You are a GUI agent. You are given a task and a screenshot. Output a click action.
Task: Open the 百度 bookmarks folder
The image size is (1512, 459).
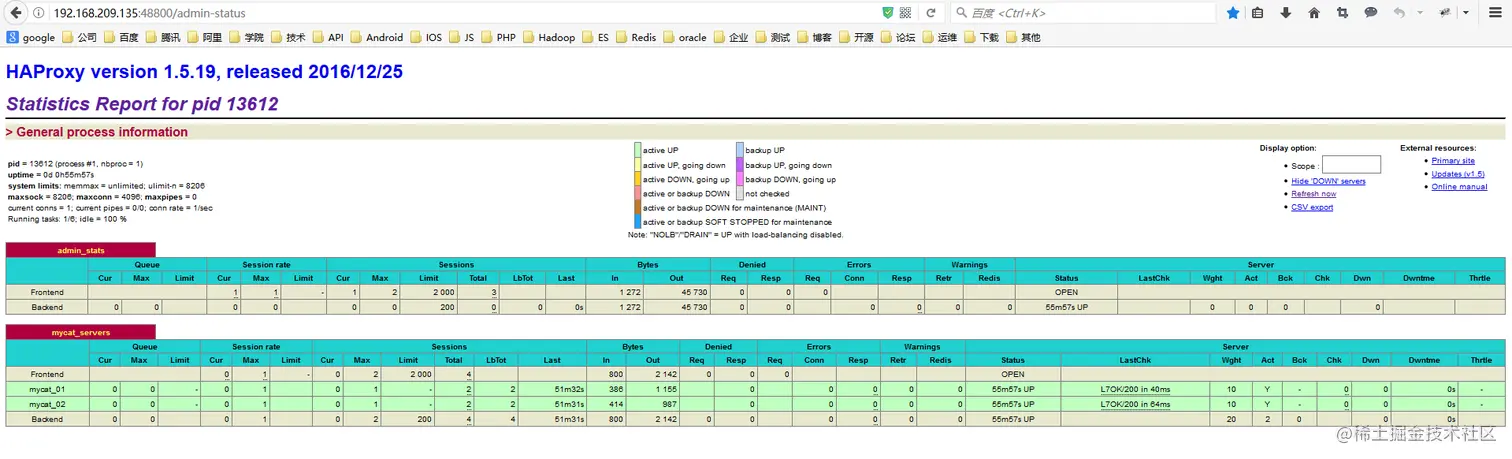point(121,37)
